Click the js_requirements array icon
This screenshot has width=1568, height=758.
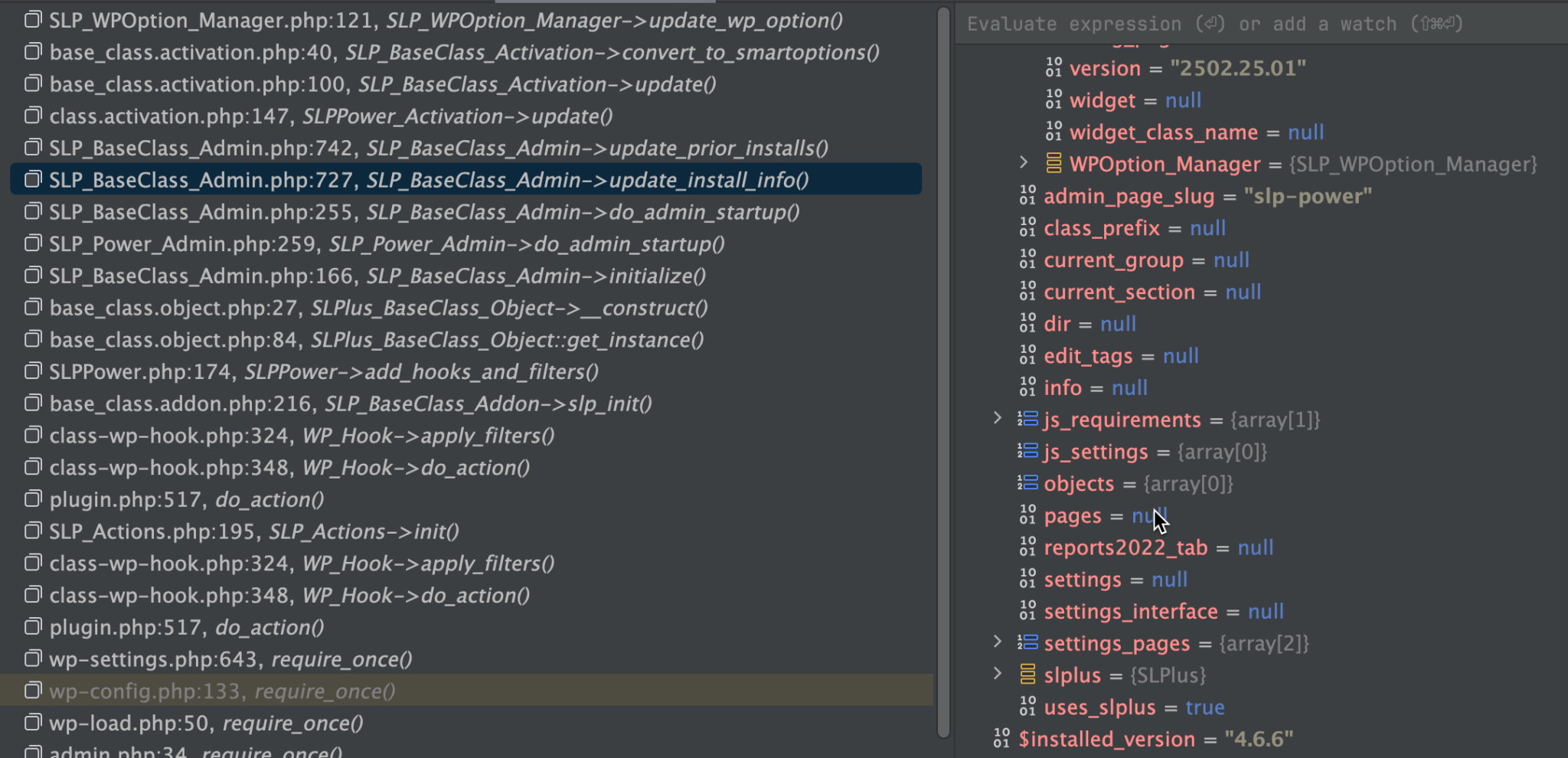point(1027,420)
